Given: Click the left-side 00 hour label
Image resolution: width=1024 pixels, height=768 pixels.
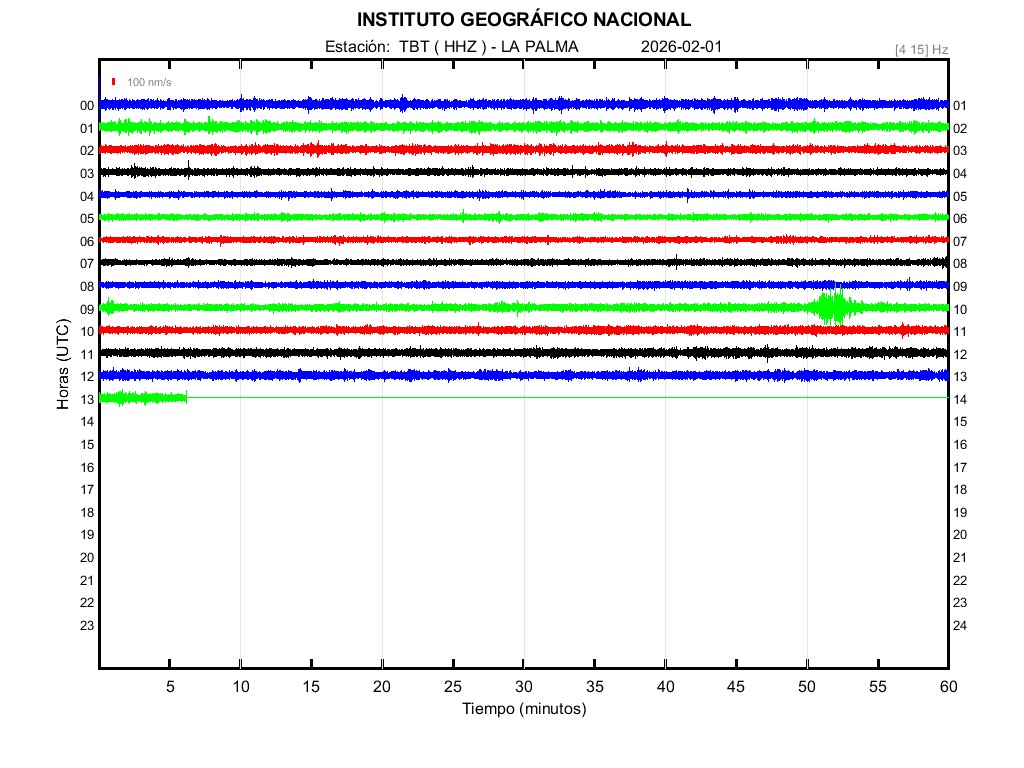Looking at the screenshot, I should pos(87,106).
